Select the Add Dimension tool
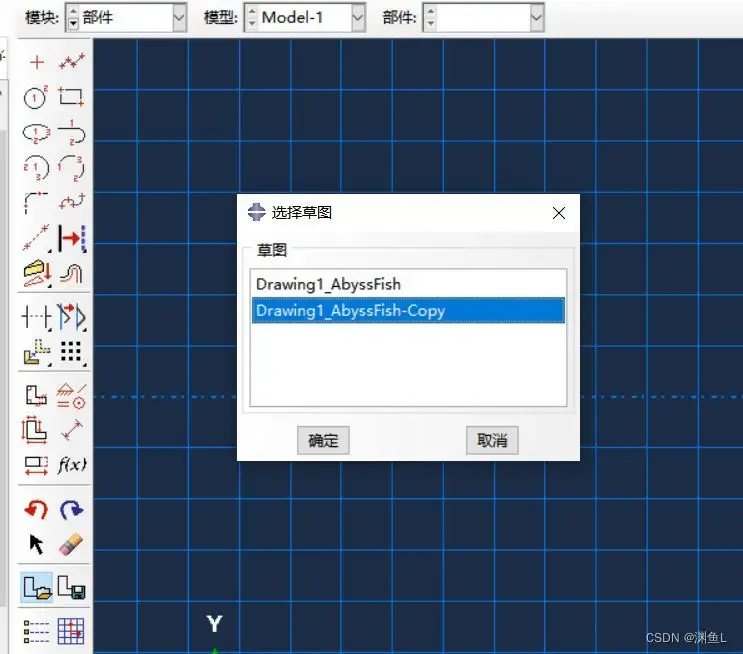 72,430
